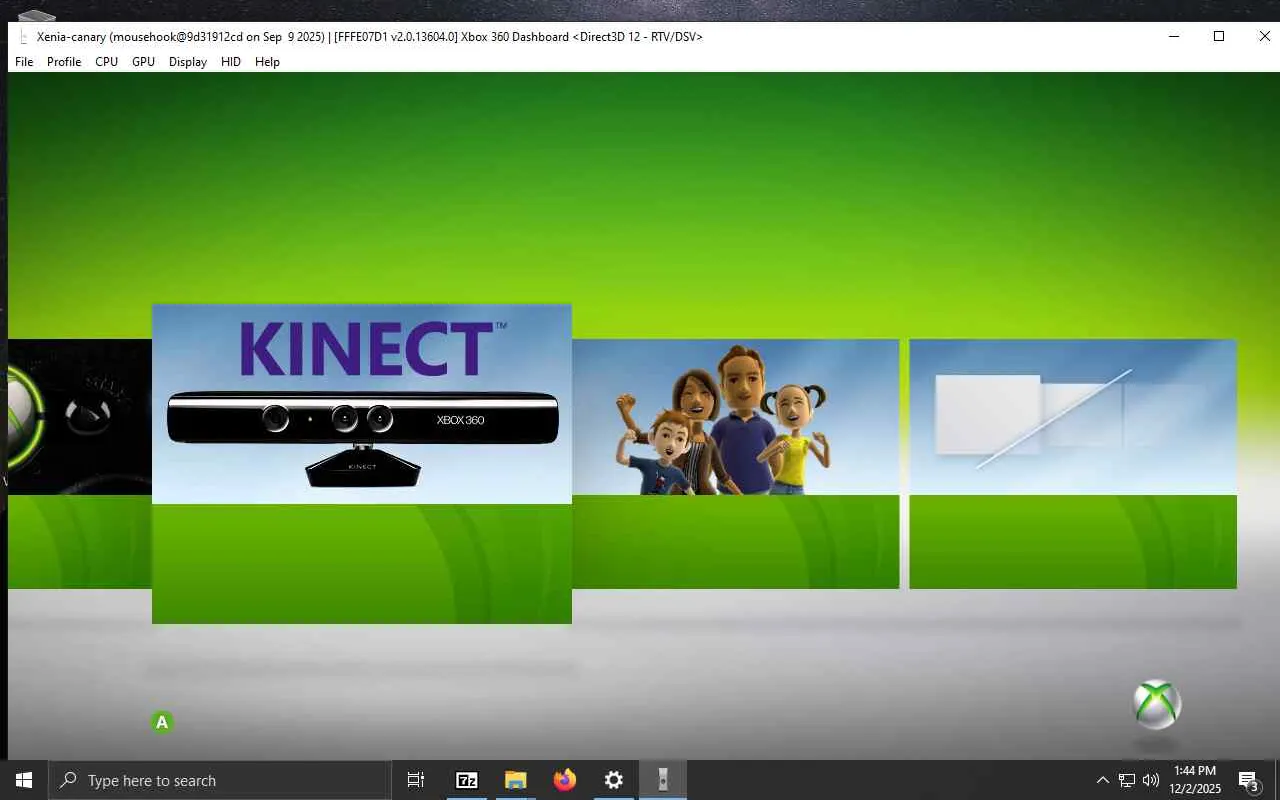The image size is (1280, 800).
Task: Click the volume speaker tray icon
Action: click(x=1151, y=780)
